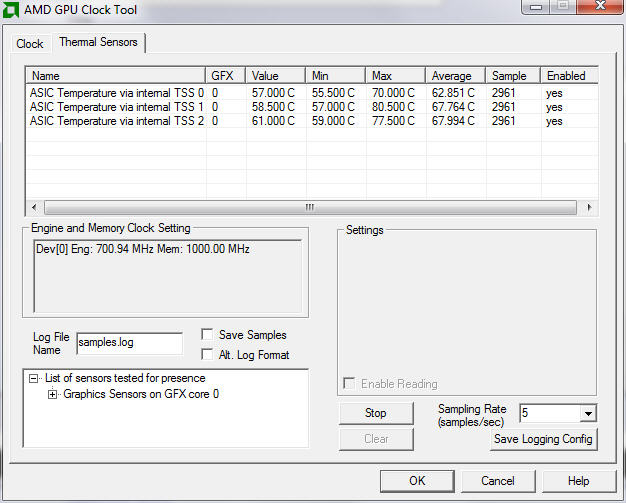Select Graphics Sensors on GFX core 0 node
The height and width of the screenshot is (503, 626).
[141, 394]
